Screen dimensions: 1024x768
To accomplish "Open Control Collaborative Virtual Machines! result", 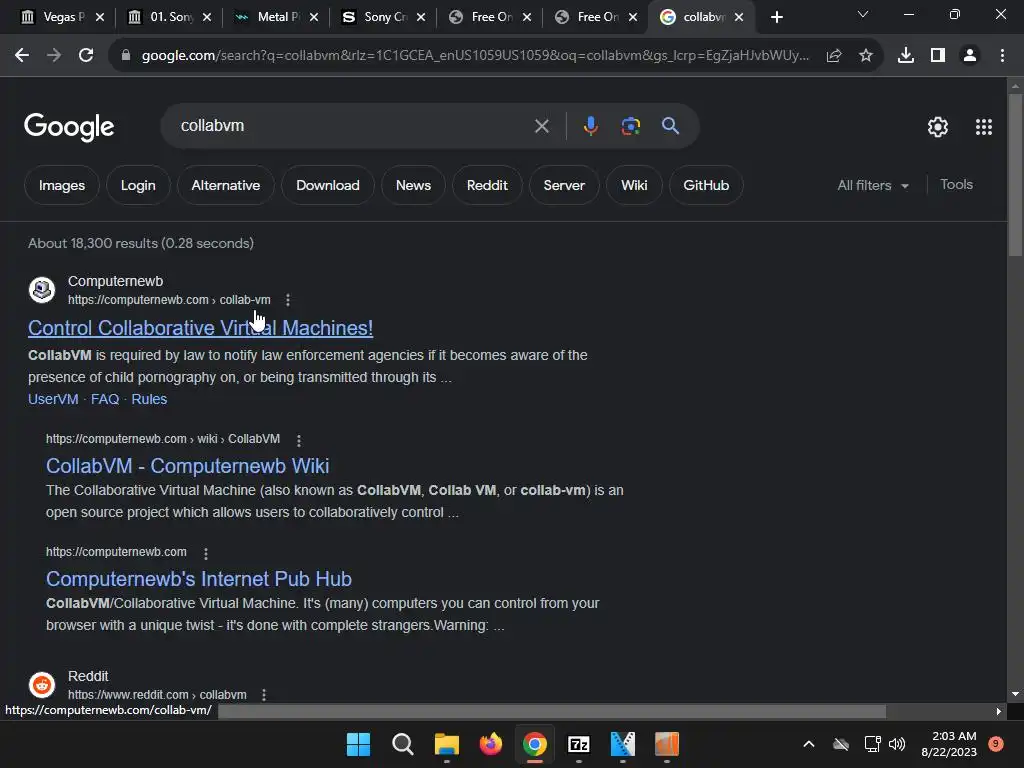I will (200, 328).
